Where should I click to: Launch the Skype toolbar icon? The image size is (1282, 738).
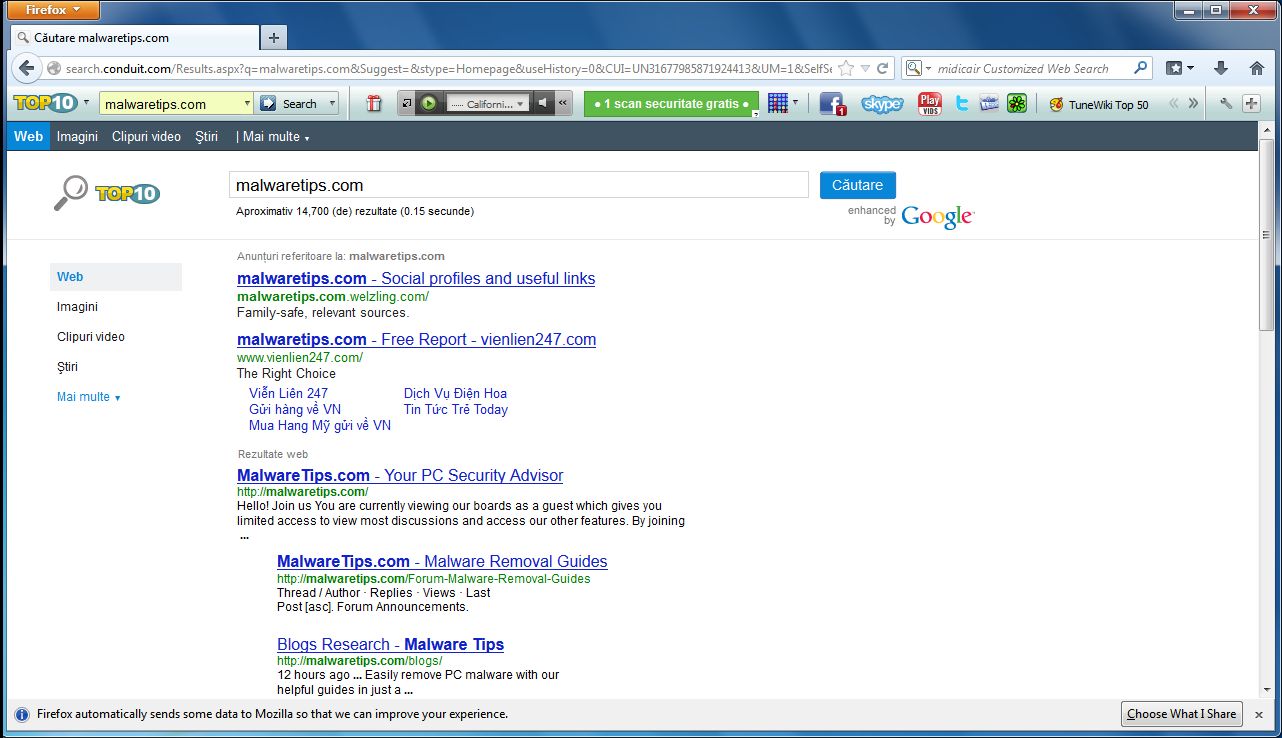click(882, 103)
